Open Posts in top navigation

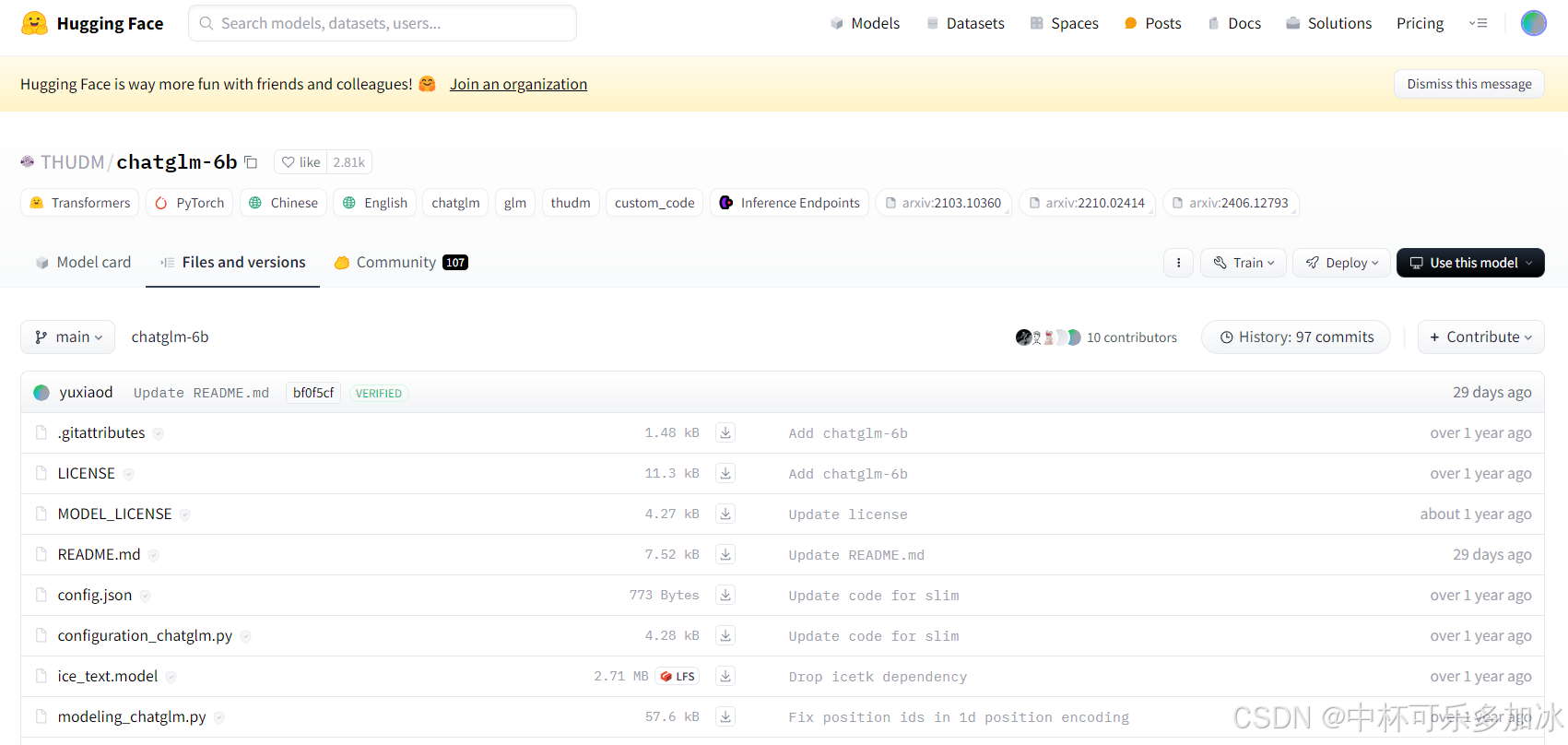[1152, 23]
